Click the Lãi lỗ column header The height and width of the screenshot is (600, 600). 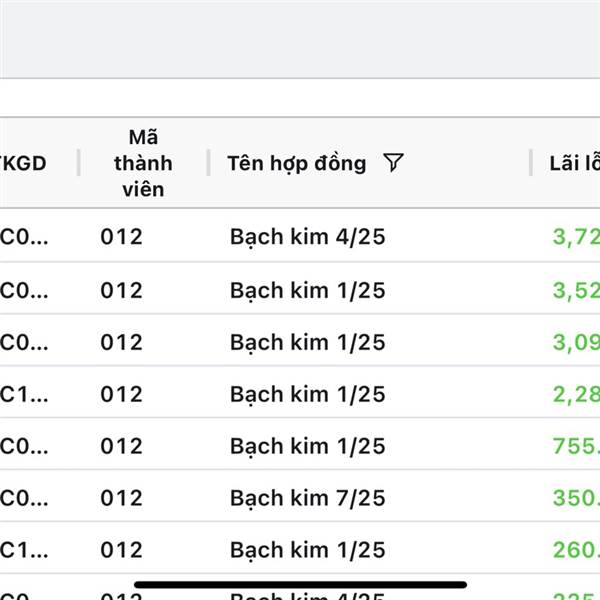[574, 163]
